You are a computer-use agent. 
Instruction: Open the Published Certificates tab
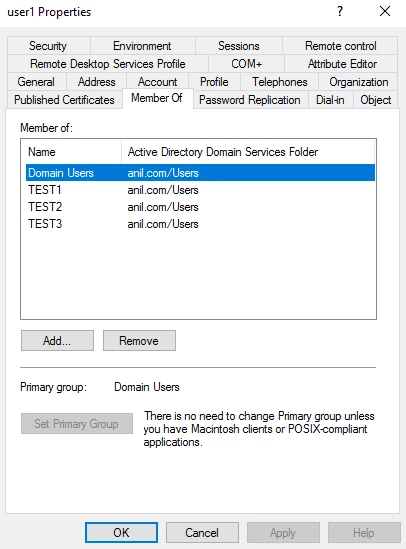click(64, 100)
